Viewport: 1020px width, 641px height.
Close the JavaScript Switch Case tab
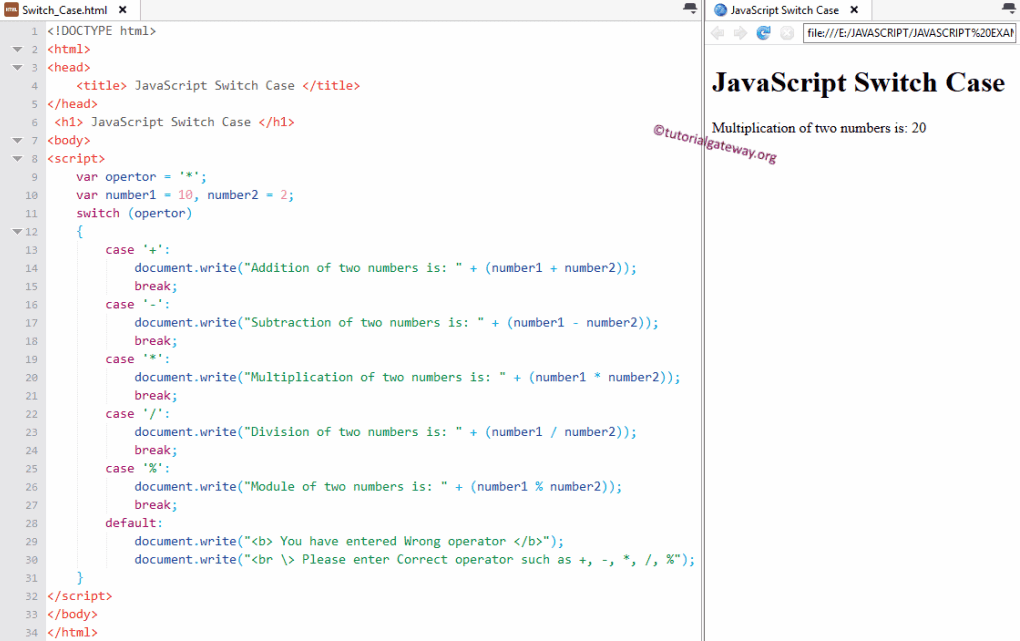[x=854, y=9]
